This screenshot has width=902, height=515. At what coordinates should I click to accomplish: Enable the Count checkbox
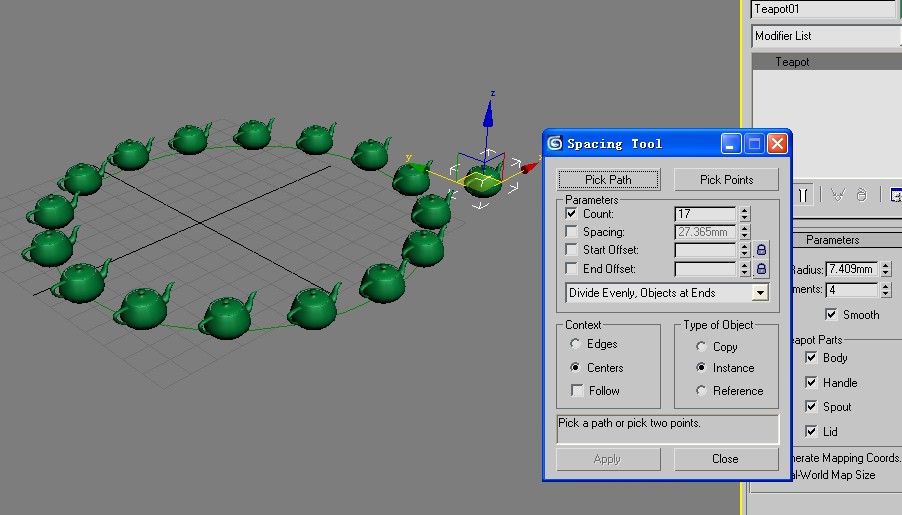coord(571,213)
